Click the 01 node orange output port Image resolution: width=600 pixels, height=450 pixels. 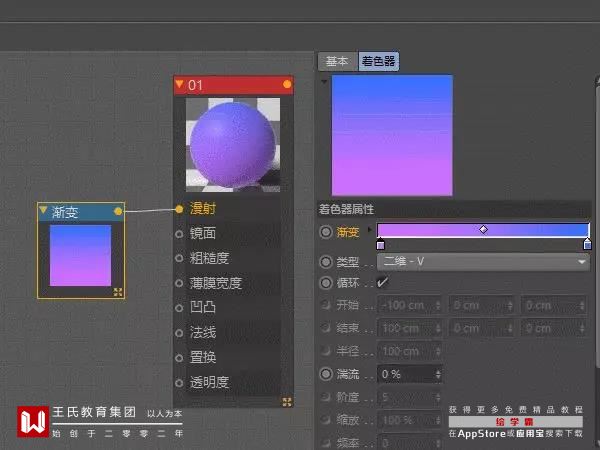coord(287,84)
